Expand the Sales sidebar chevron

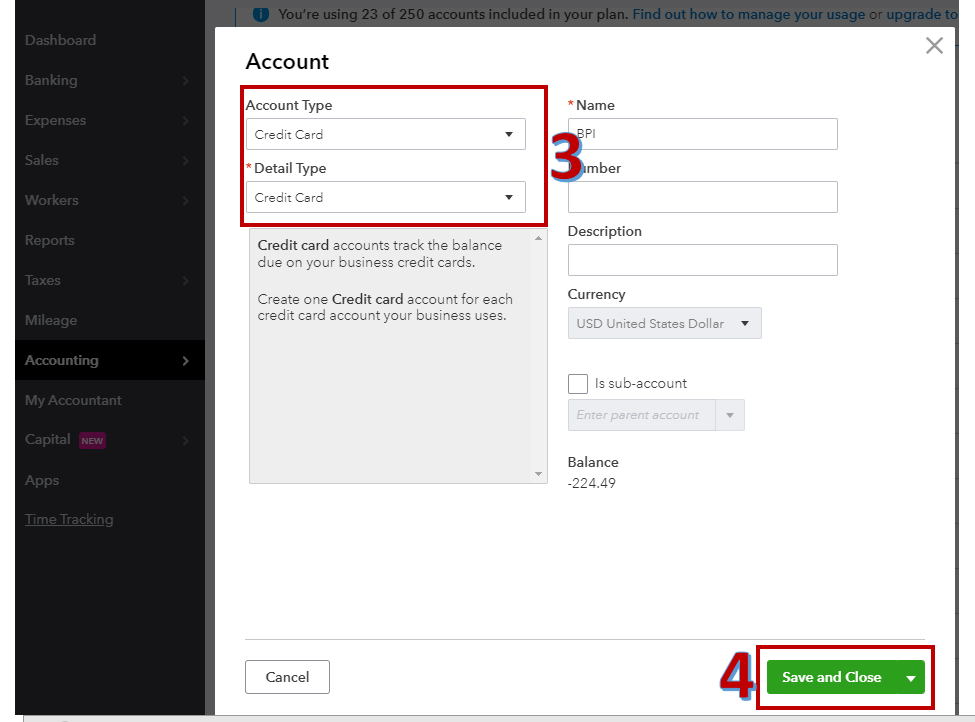(186, 161)
